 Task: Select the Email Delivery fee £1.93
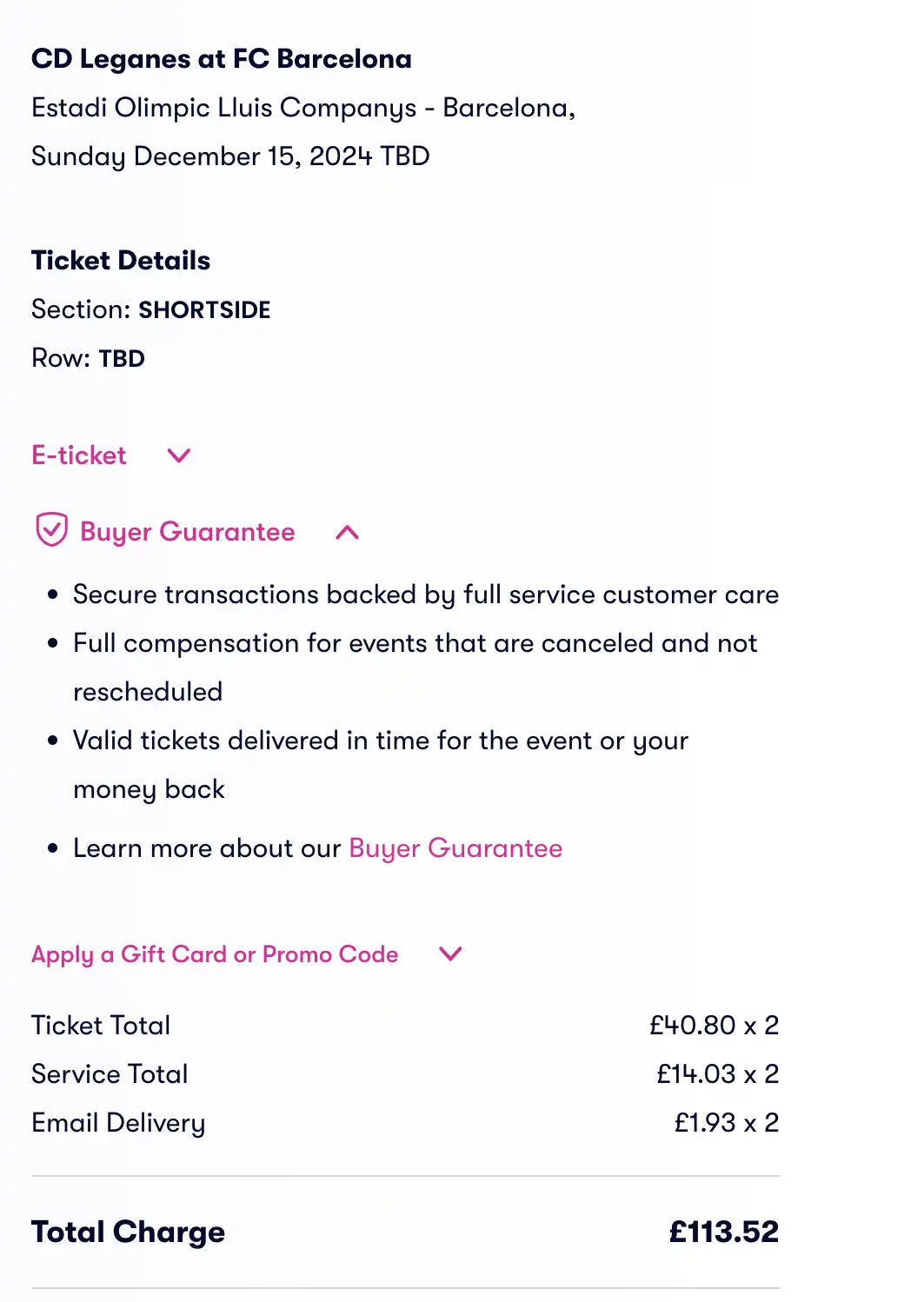click(x=704, y=1122)
